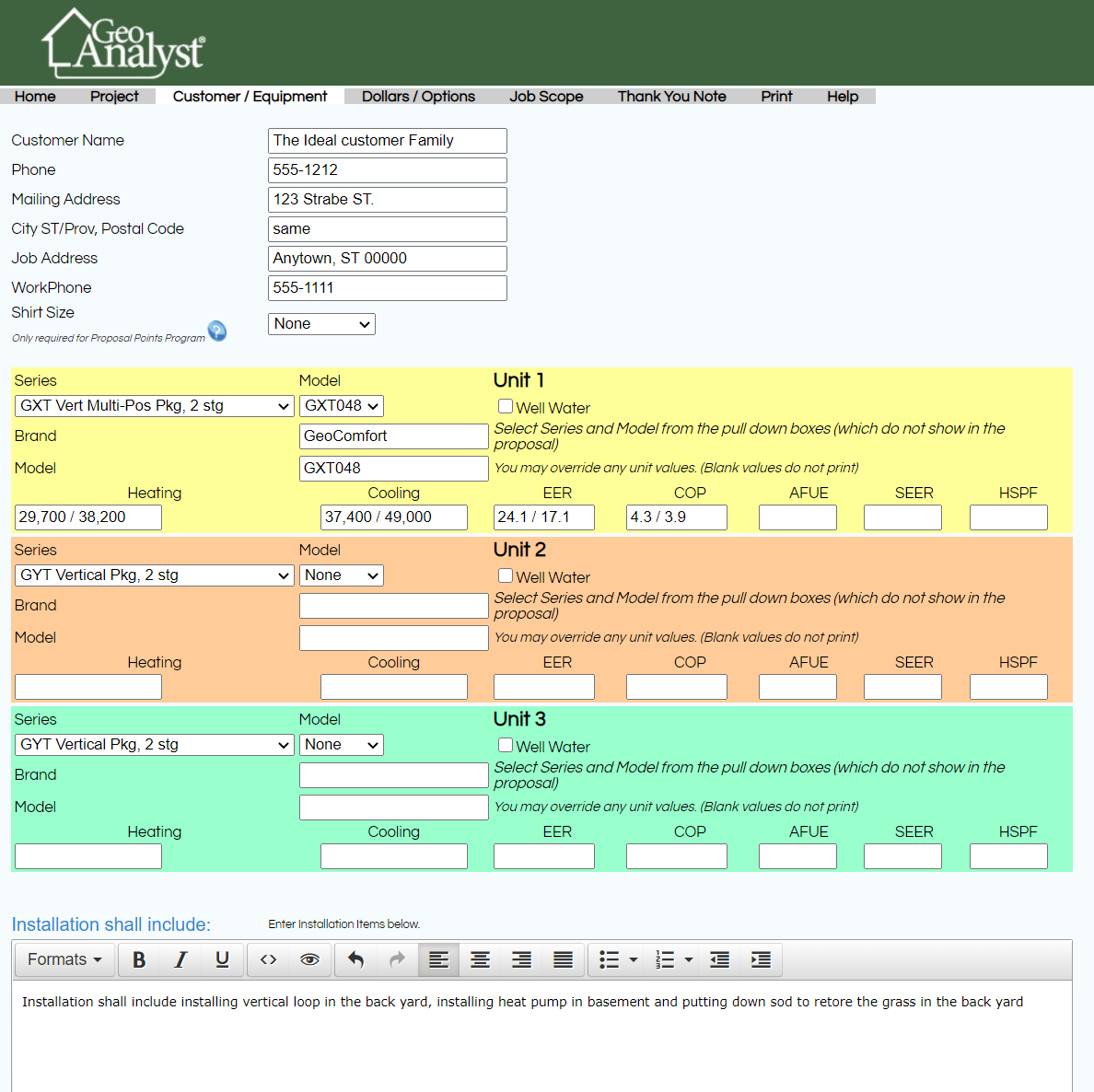Viewport: 1094px width, 1092px height.
Task: Click Unit 1 HSPF field
Action: point(1008,517)
